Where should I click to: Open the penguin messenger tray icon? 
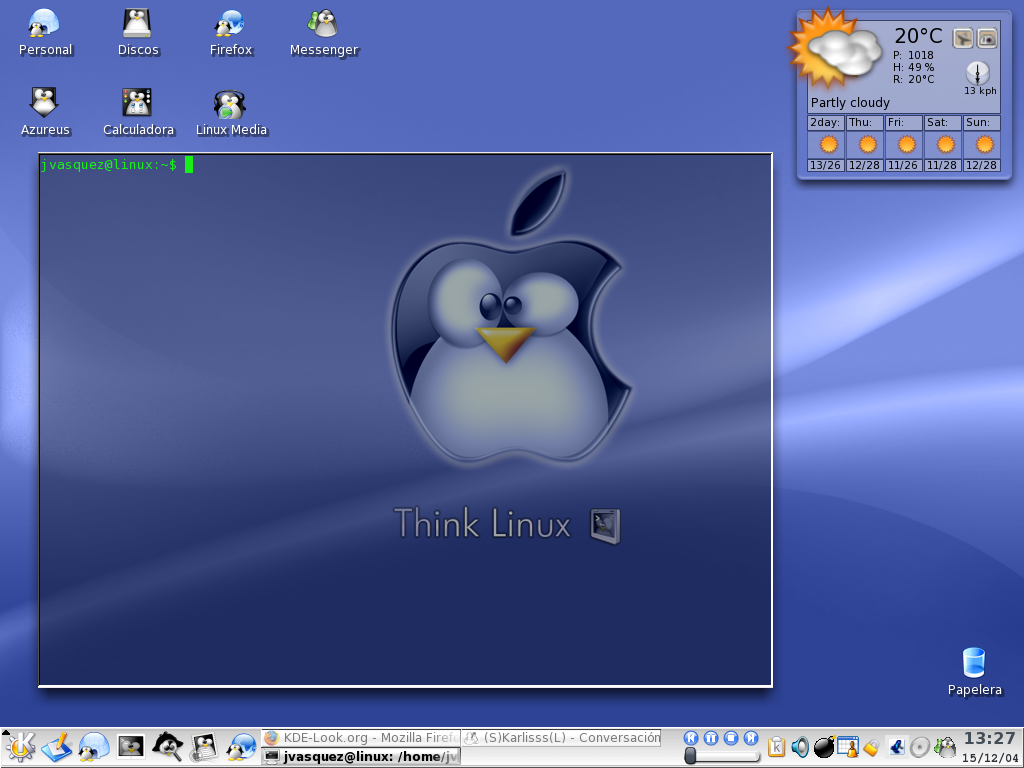[944, 746]
